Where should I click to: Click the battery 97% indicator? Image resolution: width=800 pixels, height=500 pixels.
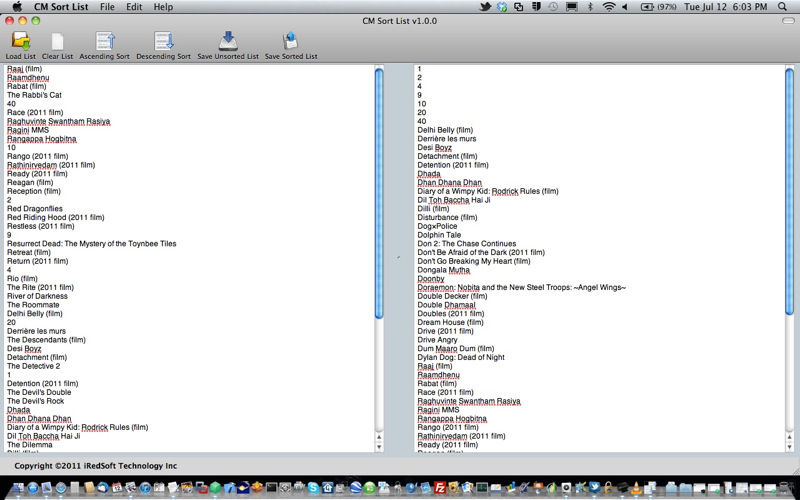coord(658,7)
